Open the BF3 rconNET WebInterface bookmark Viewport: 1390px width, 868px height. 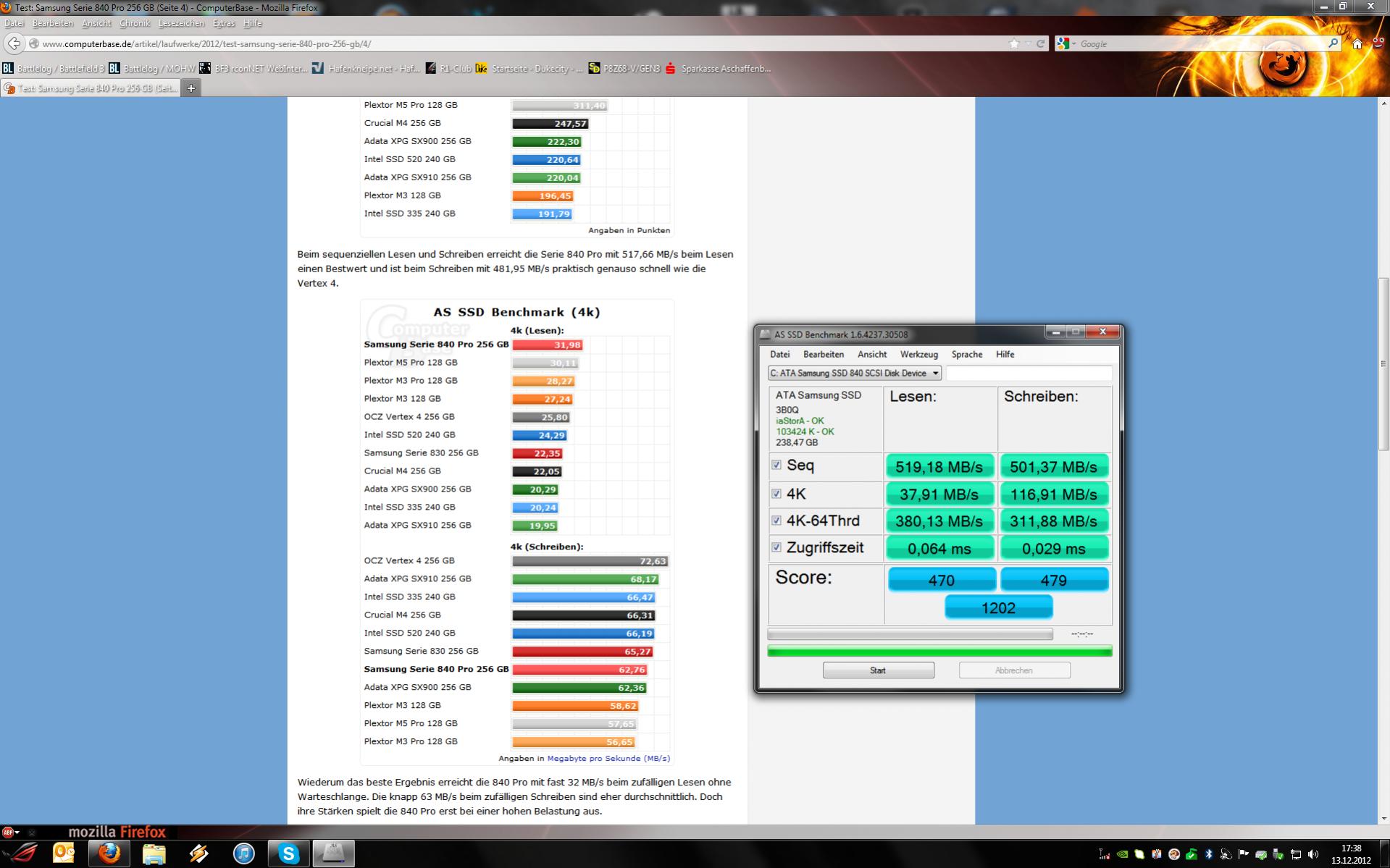pyautogui.click(x=253, y=69)
